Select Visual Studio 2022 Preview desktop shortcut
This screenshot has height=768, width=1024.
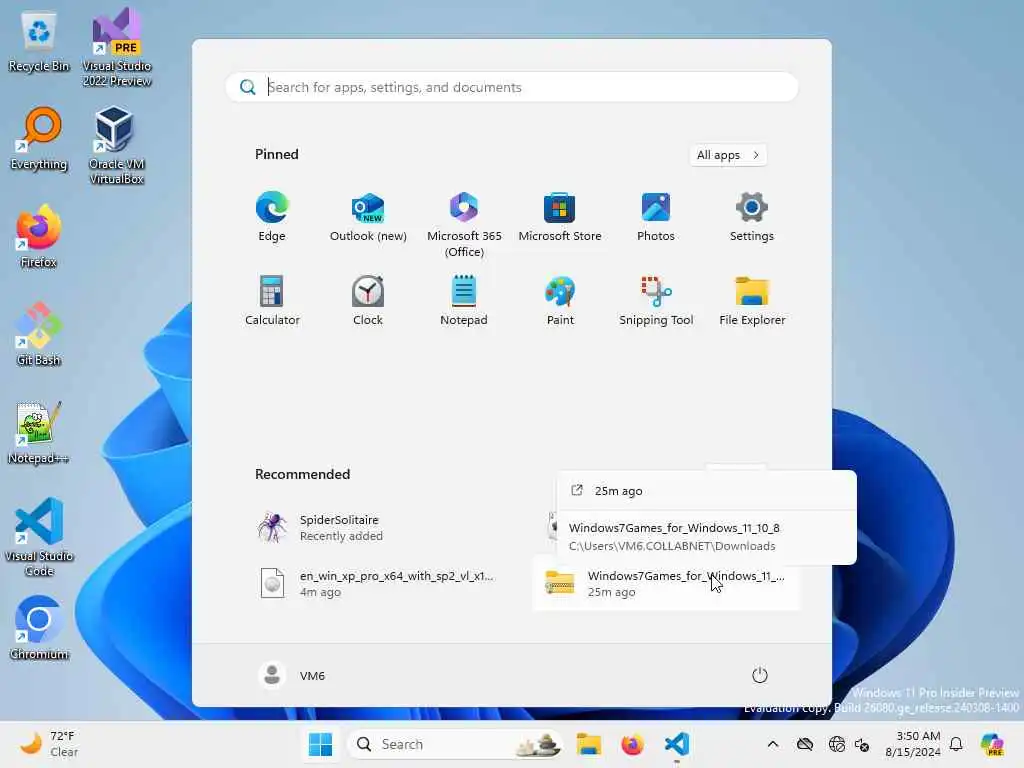pyautogui.click(x=117, y=47)
